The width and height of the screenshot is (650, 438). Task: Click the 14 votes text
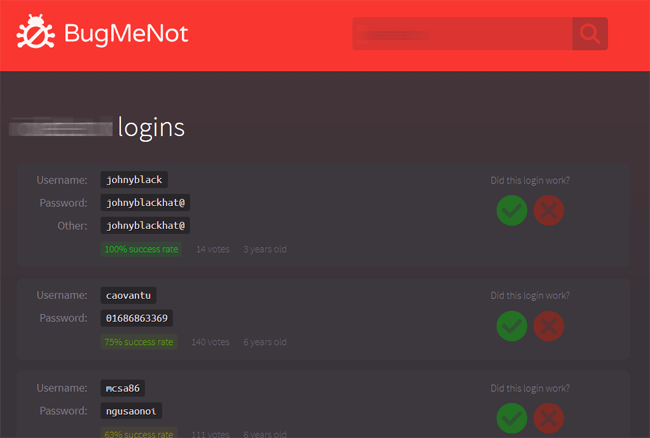213,249
